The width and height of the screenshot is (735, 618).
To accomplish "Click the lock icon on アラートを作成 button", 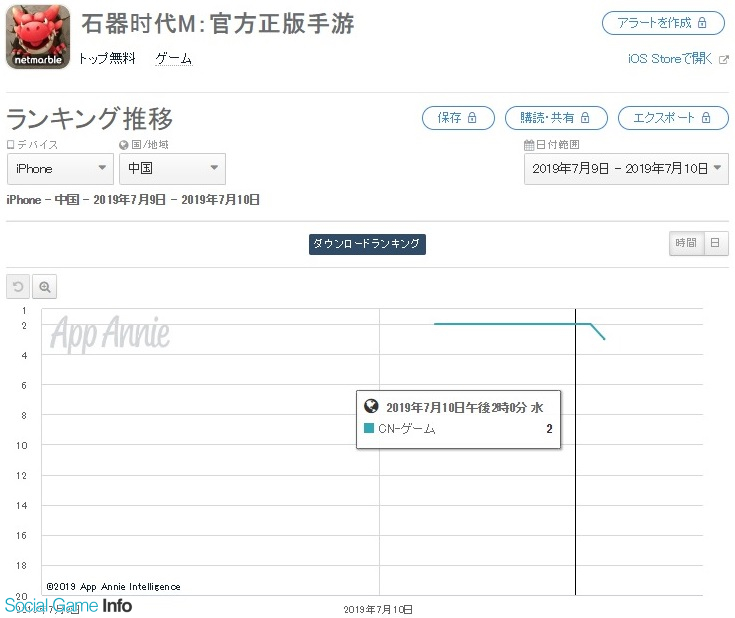I will (x=702, y=23).
